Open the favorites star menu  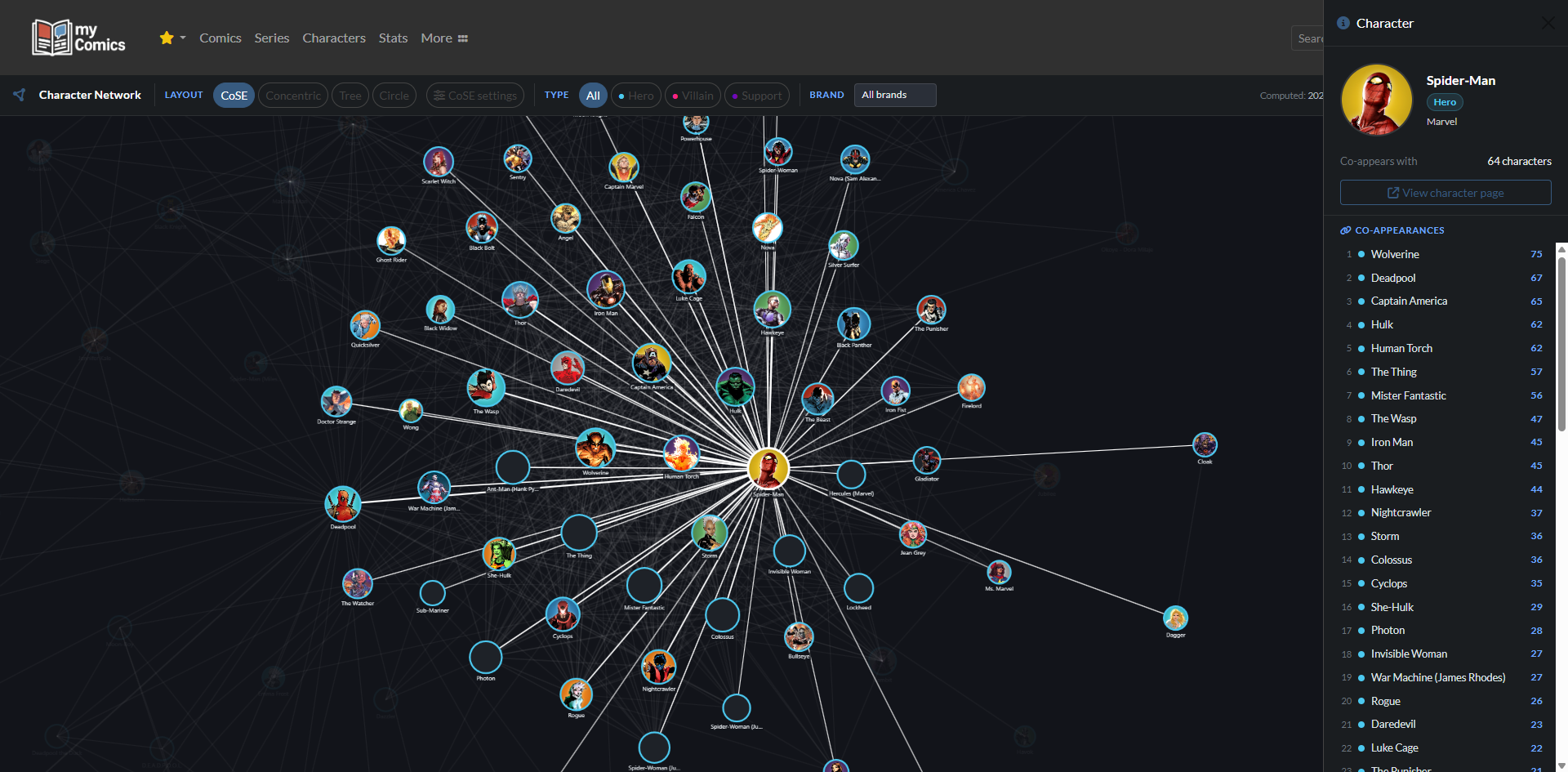pyautogui.click(x=172, y=38)
